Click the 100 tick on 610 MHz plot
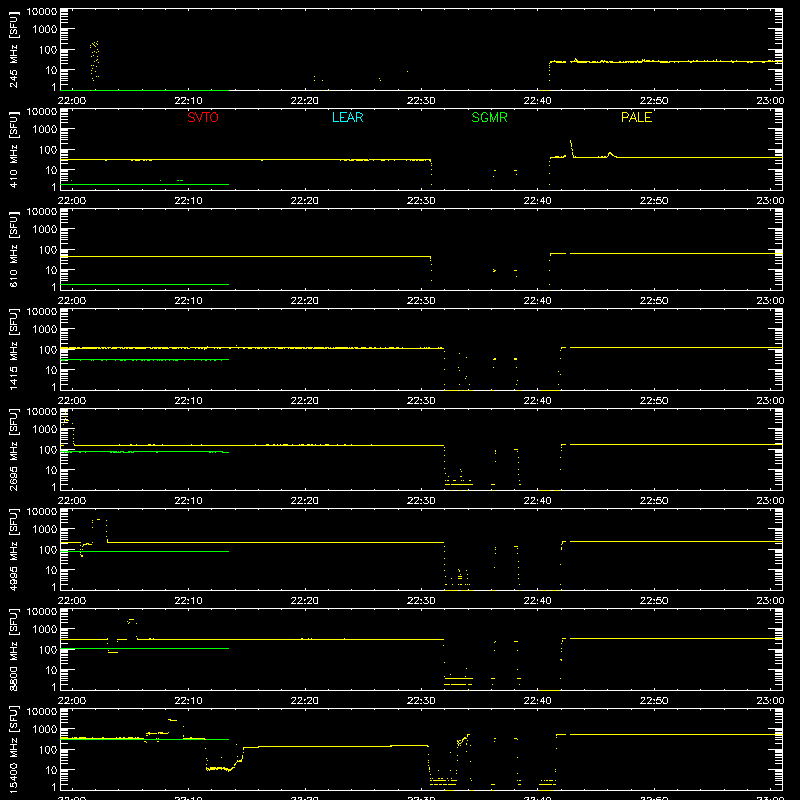The image size is (800, 800). point(48,250)
